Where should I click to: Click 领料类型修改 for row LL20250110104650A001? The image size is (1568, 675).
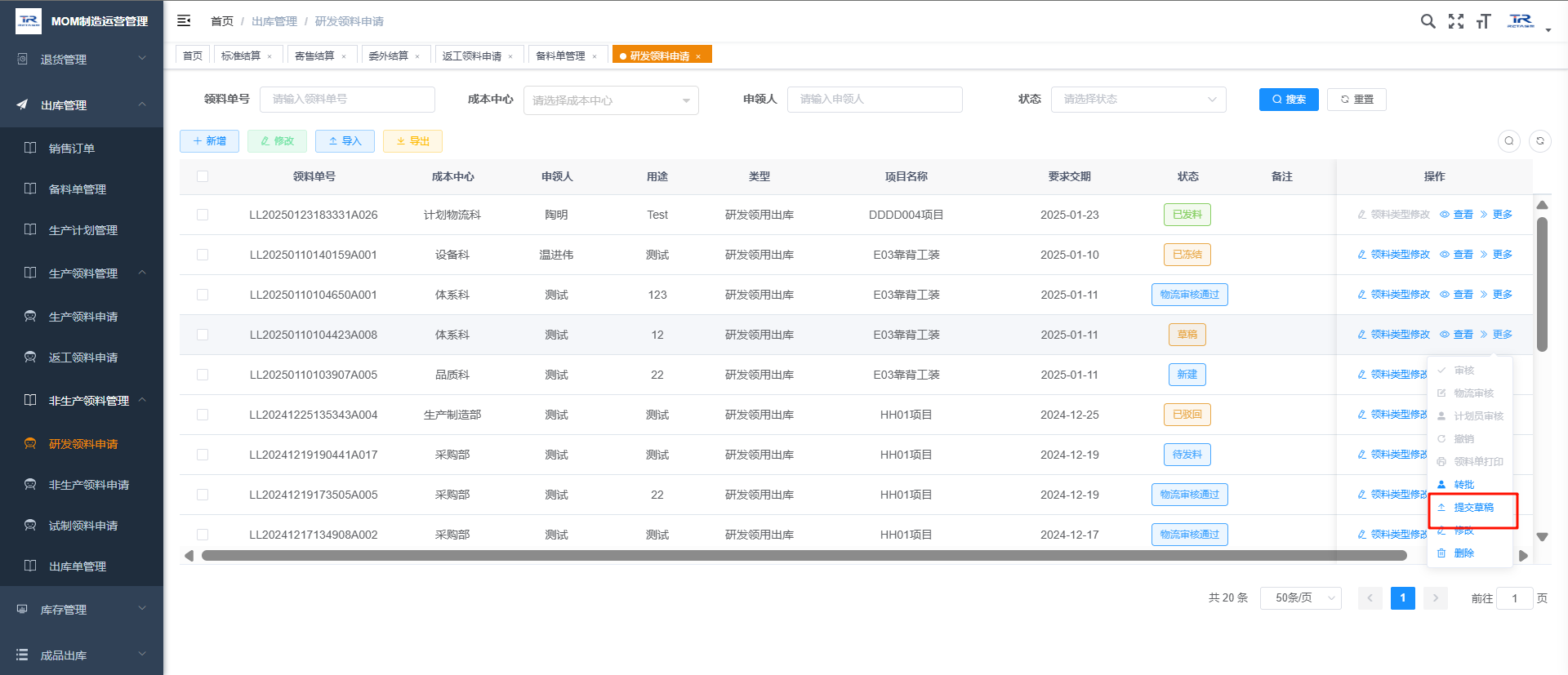pos(1393,295)
